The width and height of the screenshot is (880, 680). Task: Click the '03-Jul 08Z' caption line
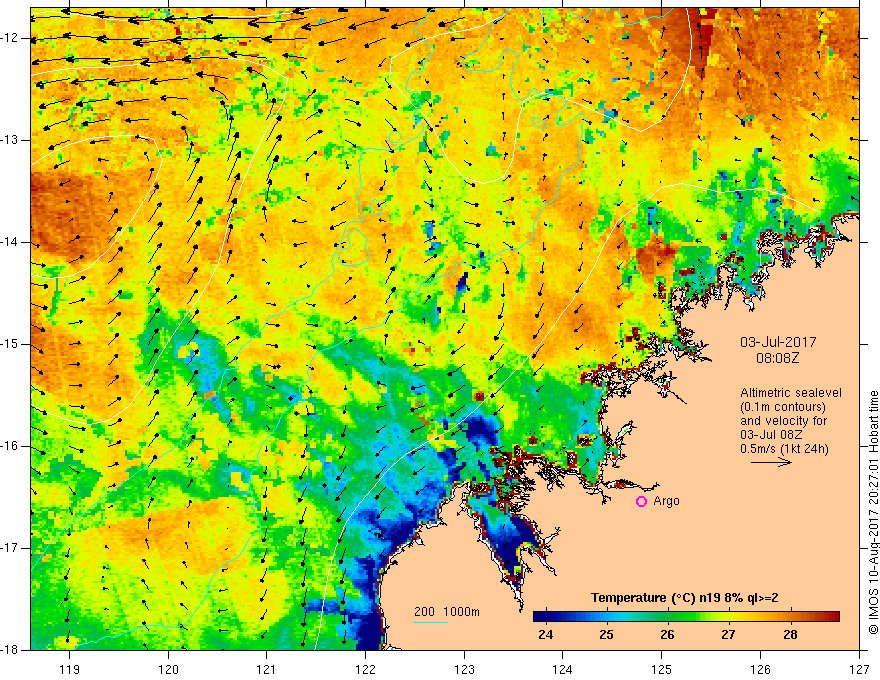[771, 435]
